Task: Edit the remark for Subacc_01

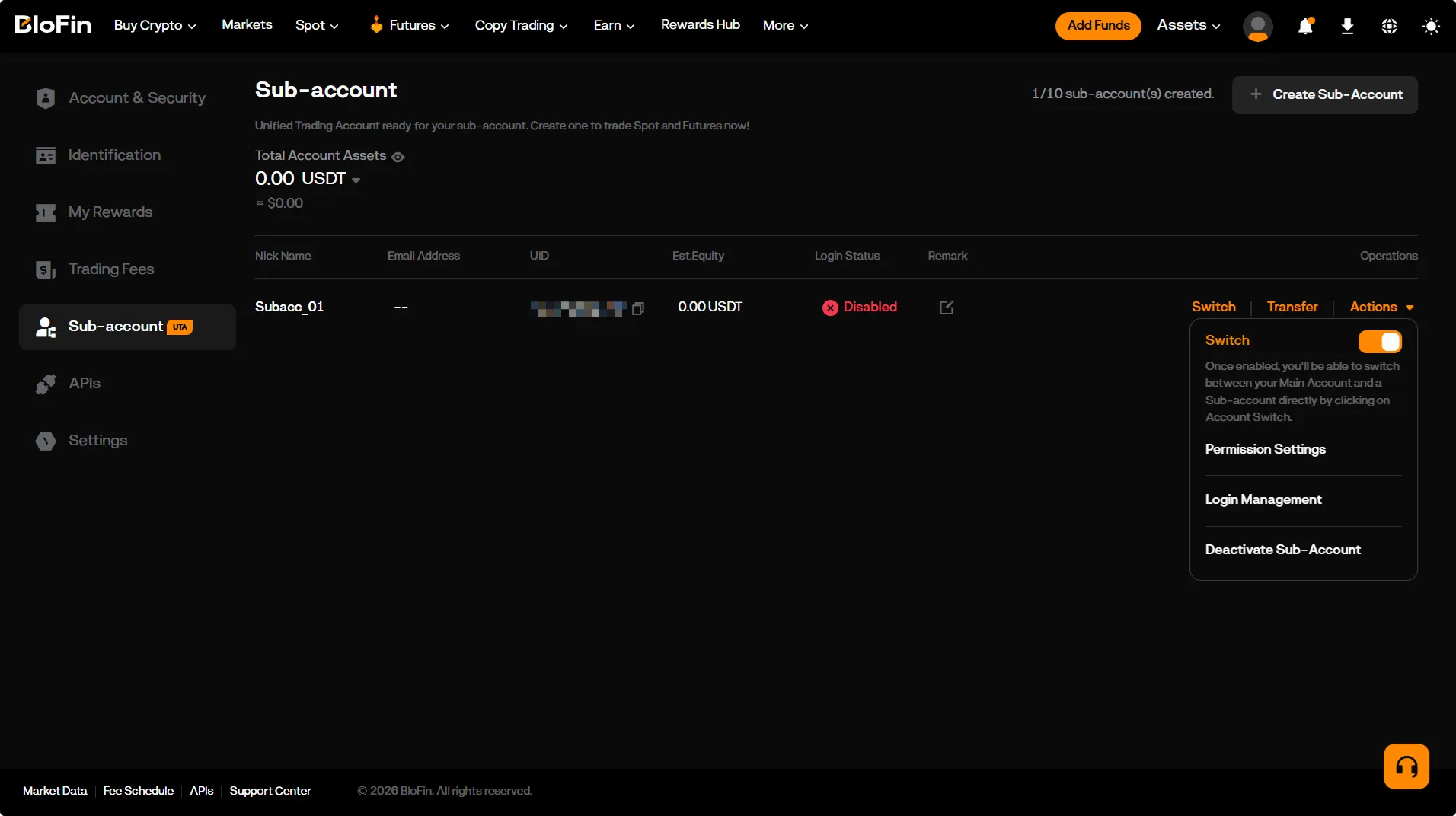Action: [947, 308]
